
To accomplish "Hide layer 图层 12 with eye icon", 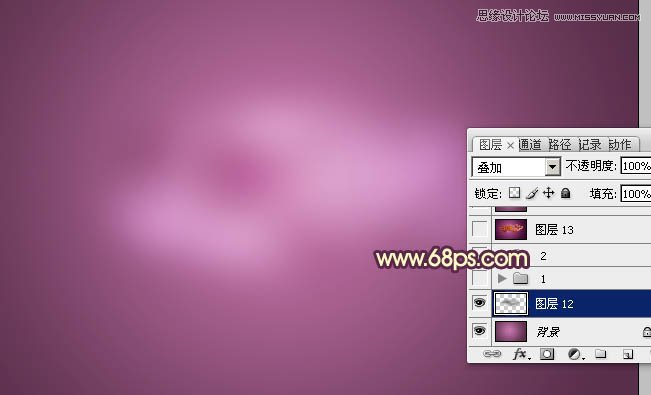I will pos(479,303).
